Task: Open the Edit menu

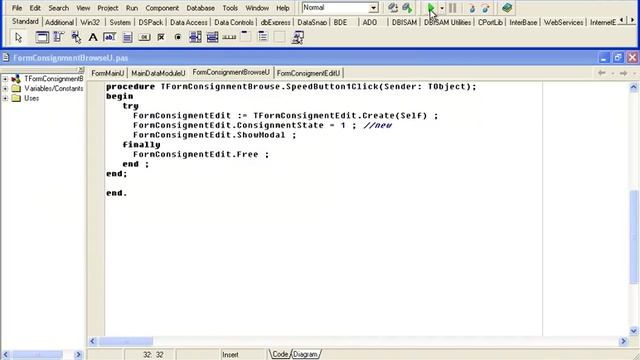Action: 35,8
